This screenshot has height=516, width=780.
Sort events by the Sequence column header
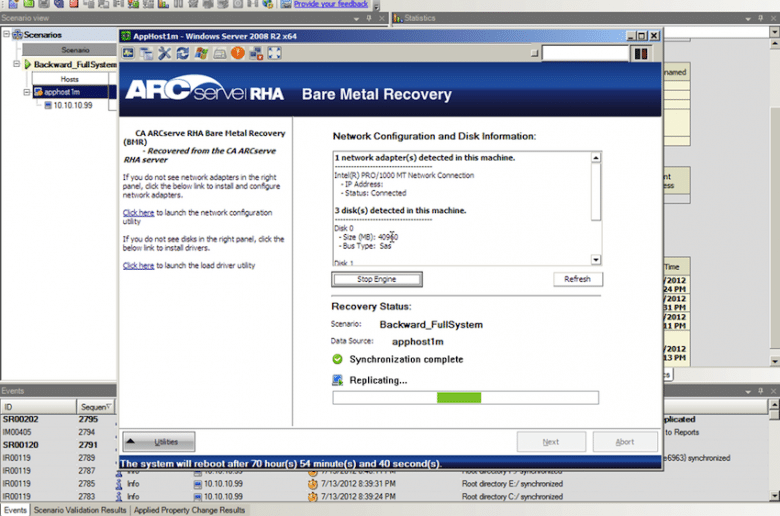[x=96, y=407]
